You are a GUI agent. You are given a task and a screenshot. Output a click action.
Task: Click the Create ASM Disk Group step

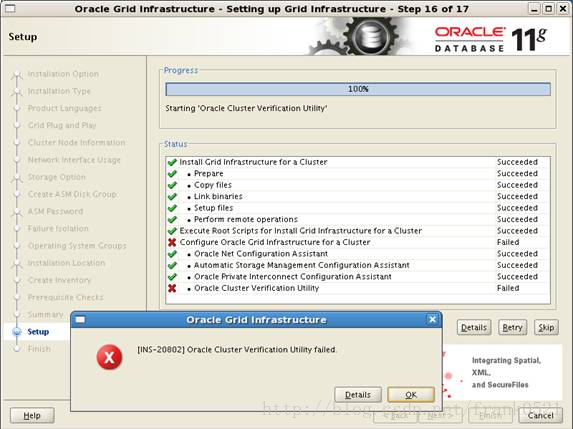(x=72, y=194)
